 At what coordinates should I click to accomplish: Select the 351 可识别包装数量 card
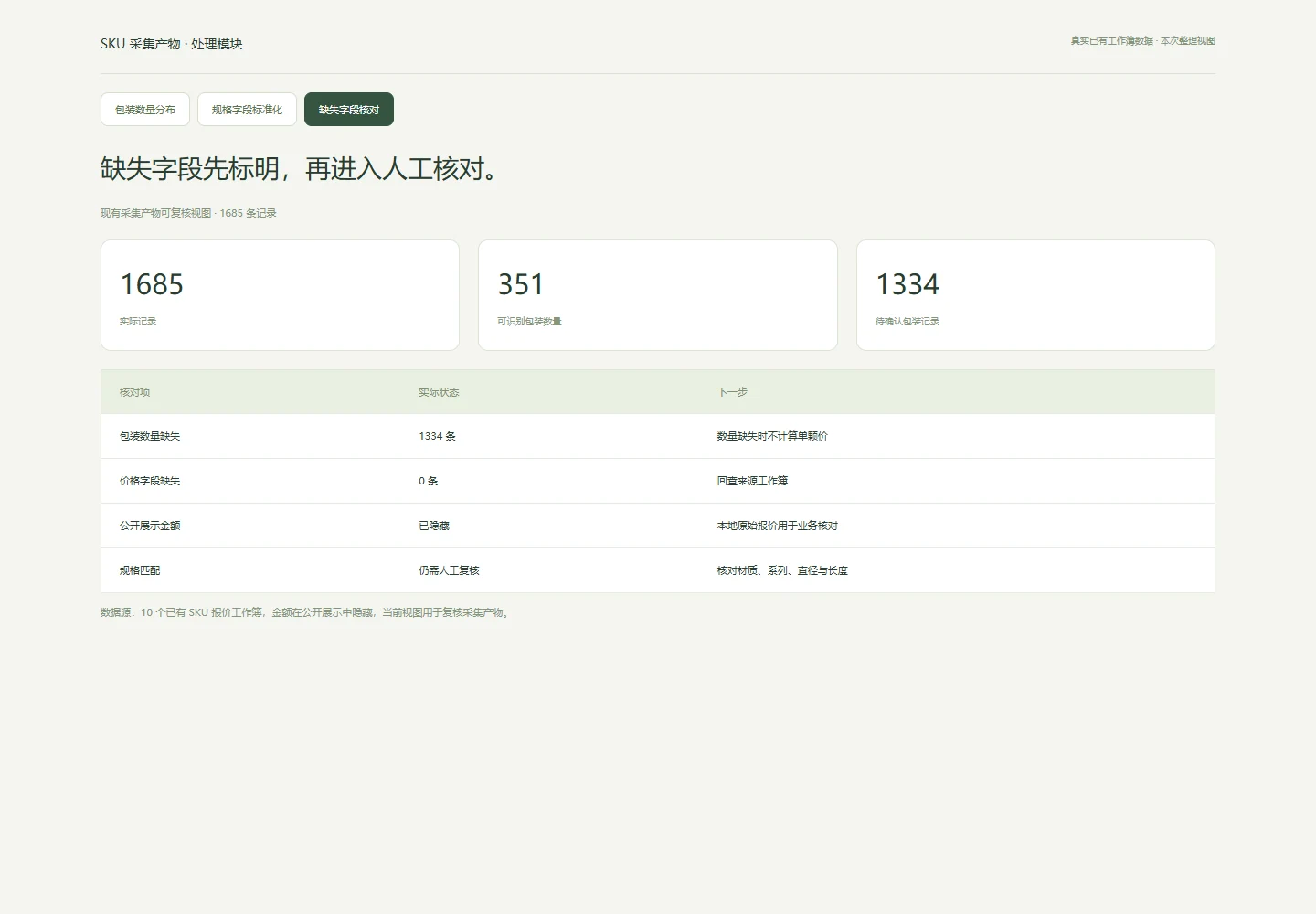(658, 295)
